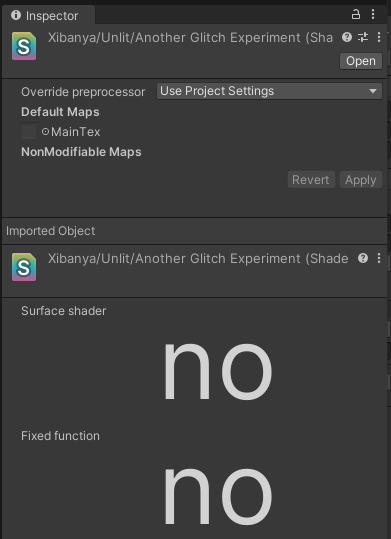Viewport: 391px width, 539px height.
Task: Click the Revert button
Action: point(311,179)
